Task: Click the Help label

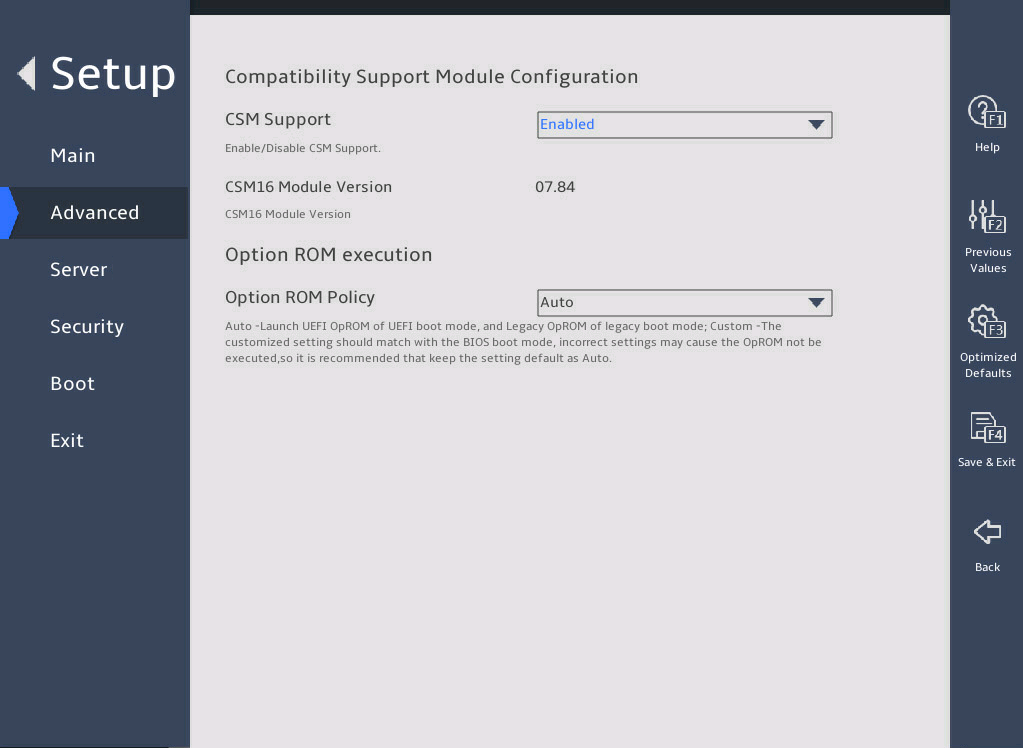Action: [987, 148]
